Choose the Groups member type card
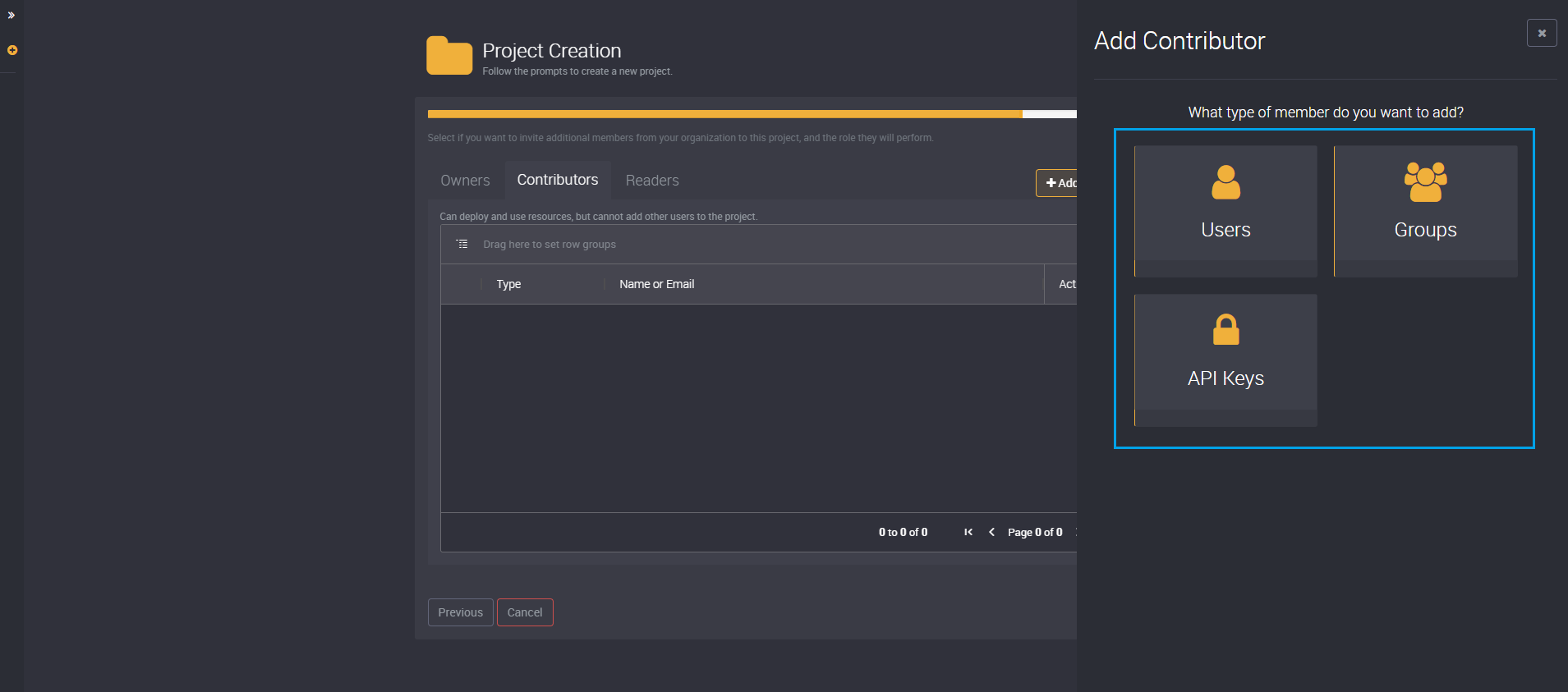This screenshot has height=692, width=1568. click(1425, 211)
